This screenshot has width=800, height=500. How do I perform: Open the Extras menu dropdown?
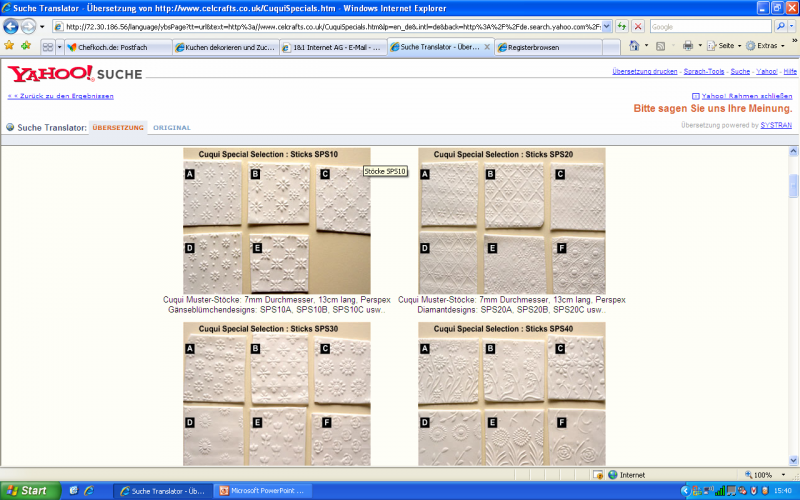pos(768,46)
